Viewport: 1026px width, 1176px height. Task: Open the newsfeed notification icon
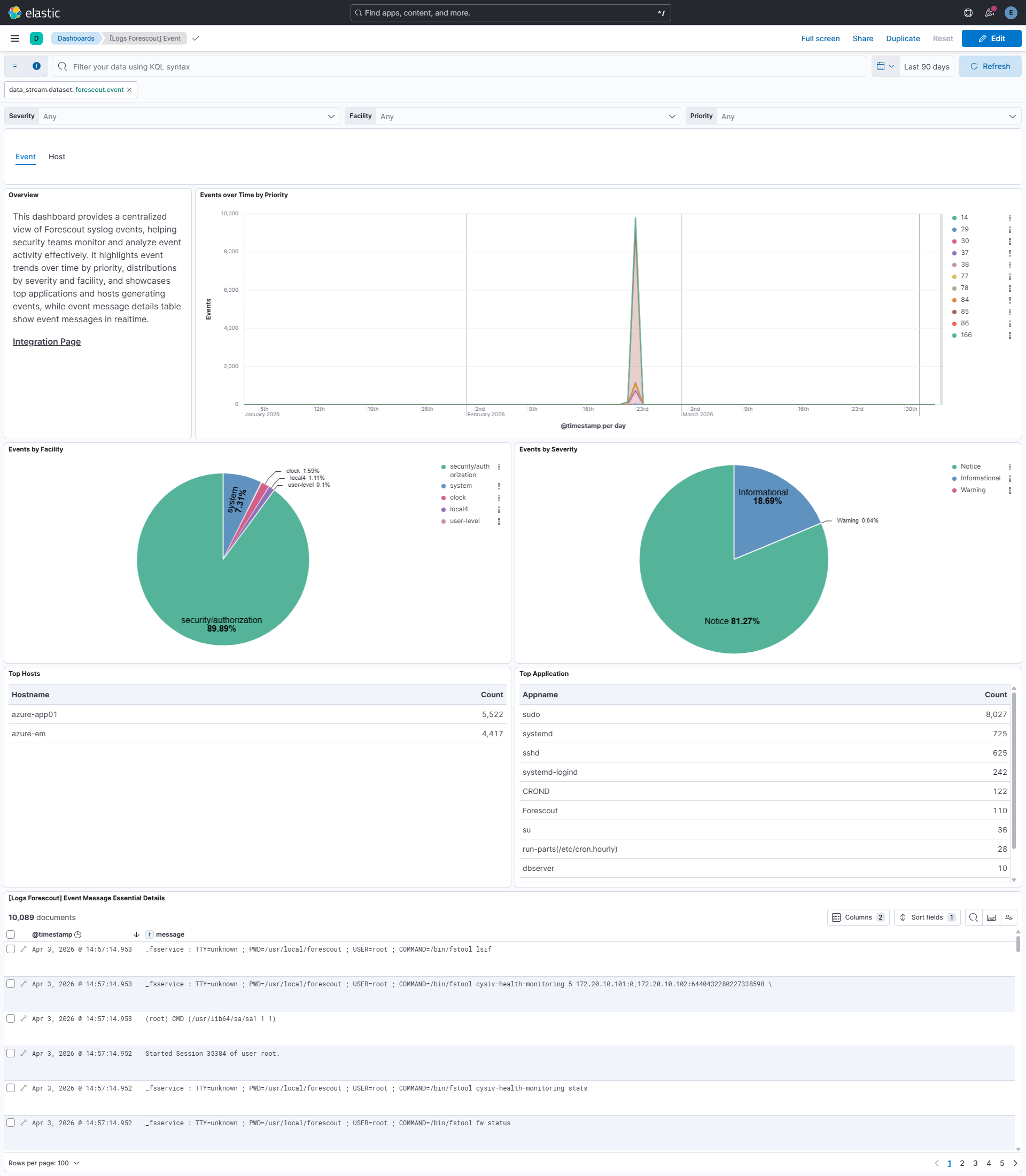click(989, 13)
